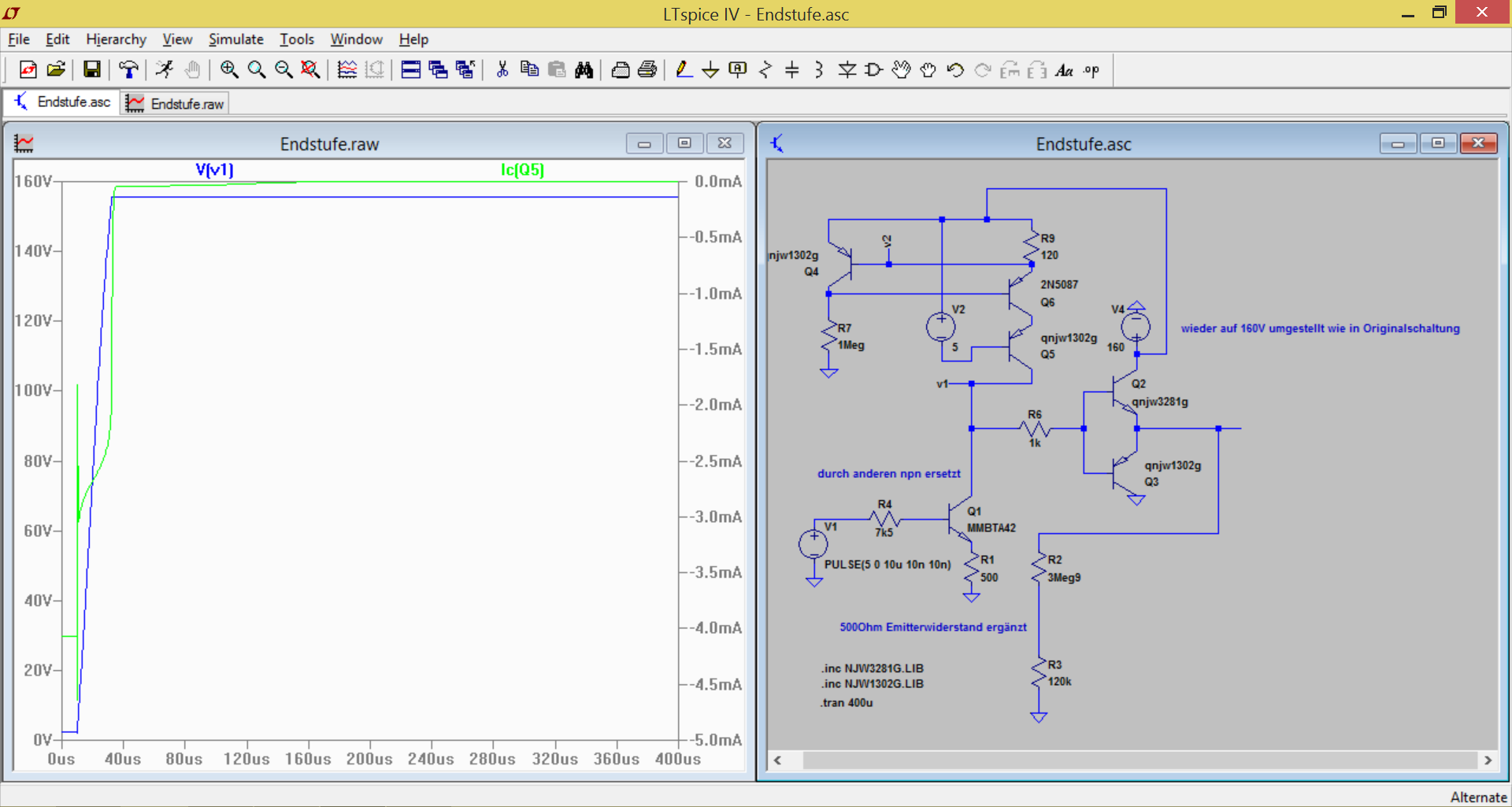Screen dimensions: 1512x807
Task: Run the simulation with the running man icon
Action: [x=164, y=70]
